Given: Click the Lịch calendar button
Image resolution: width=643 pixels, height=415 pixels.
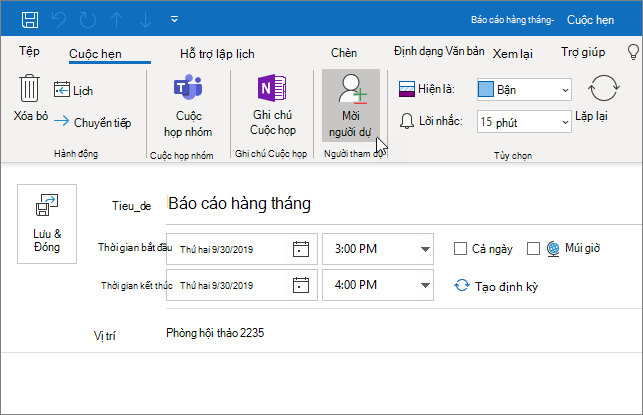Looking at the screenshot, I should pyautogui.click(x=73, y=90).
